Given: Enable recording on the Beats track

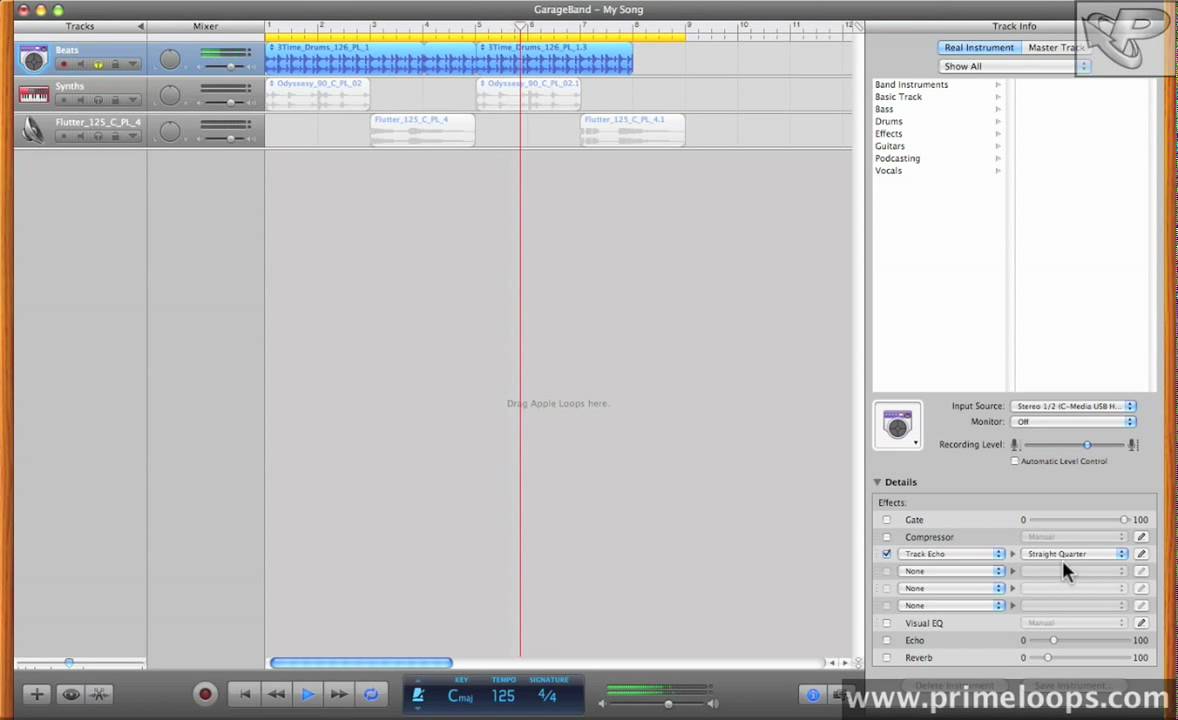Looking at the screenshot, I should pyautogui.click(x=64, y=65).
